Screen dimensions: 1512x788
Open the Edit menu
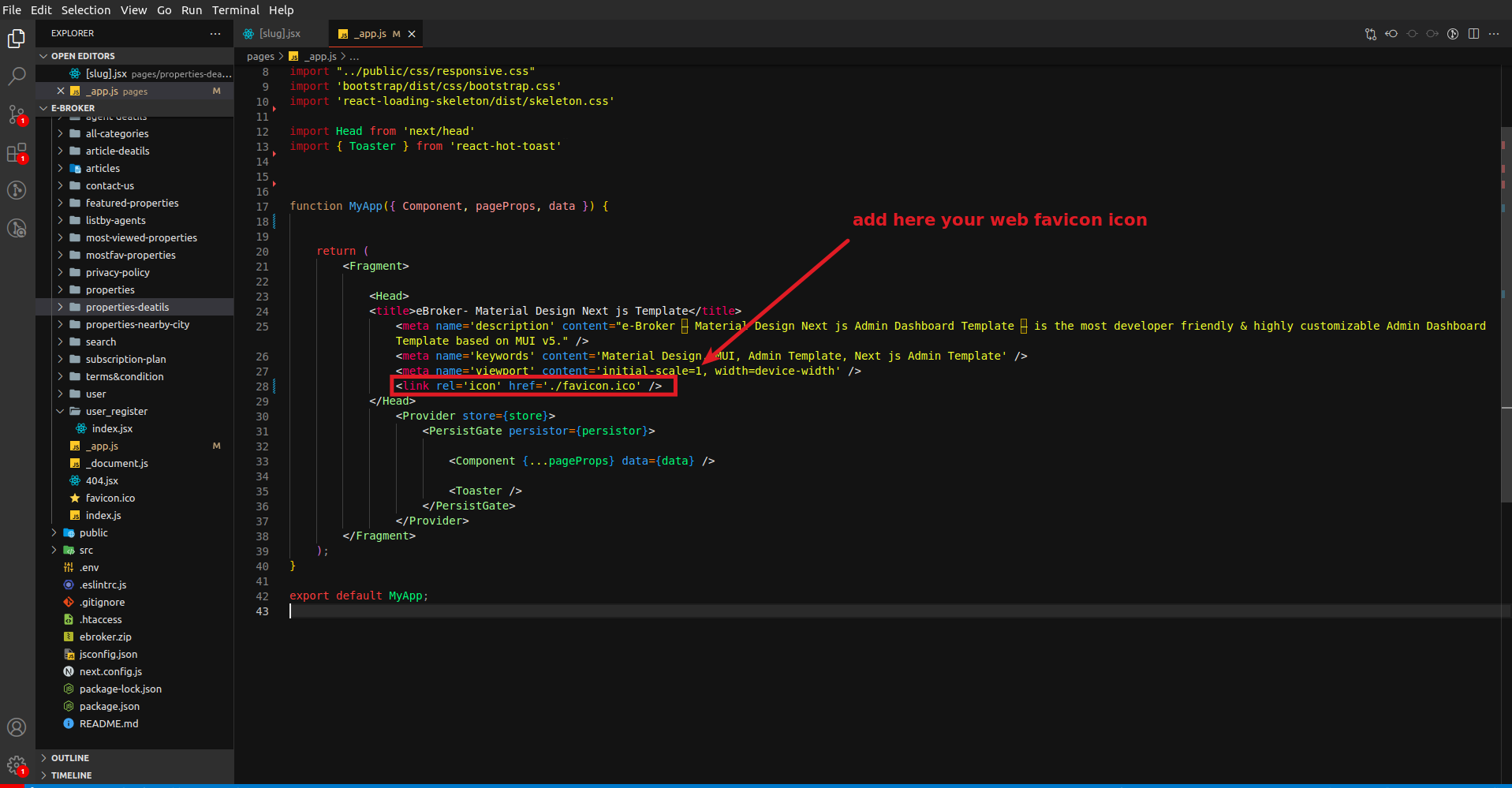click(41, 10)
